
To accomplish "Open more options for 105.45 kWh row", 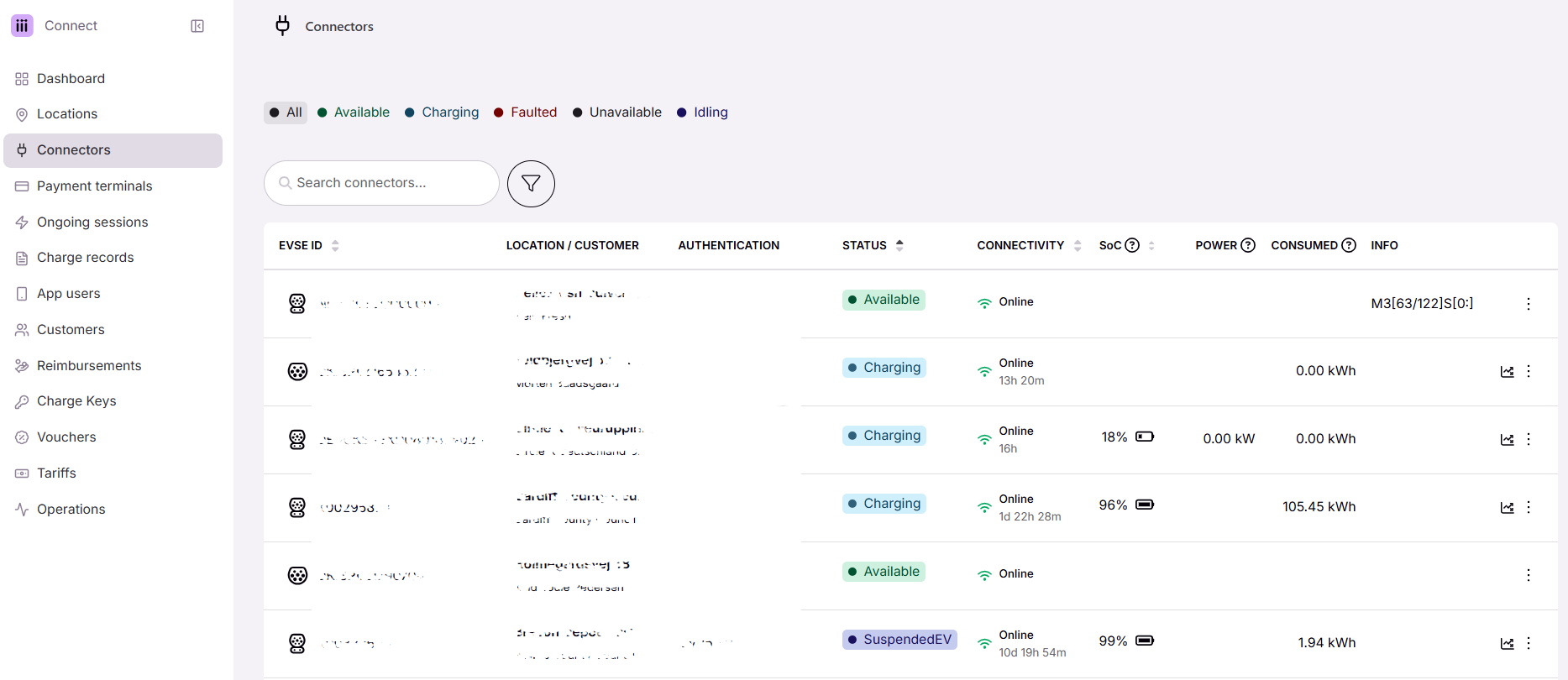I will (1529, 507).
